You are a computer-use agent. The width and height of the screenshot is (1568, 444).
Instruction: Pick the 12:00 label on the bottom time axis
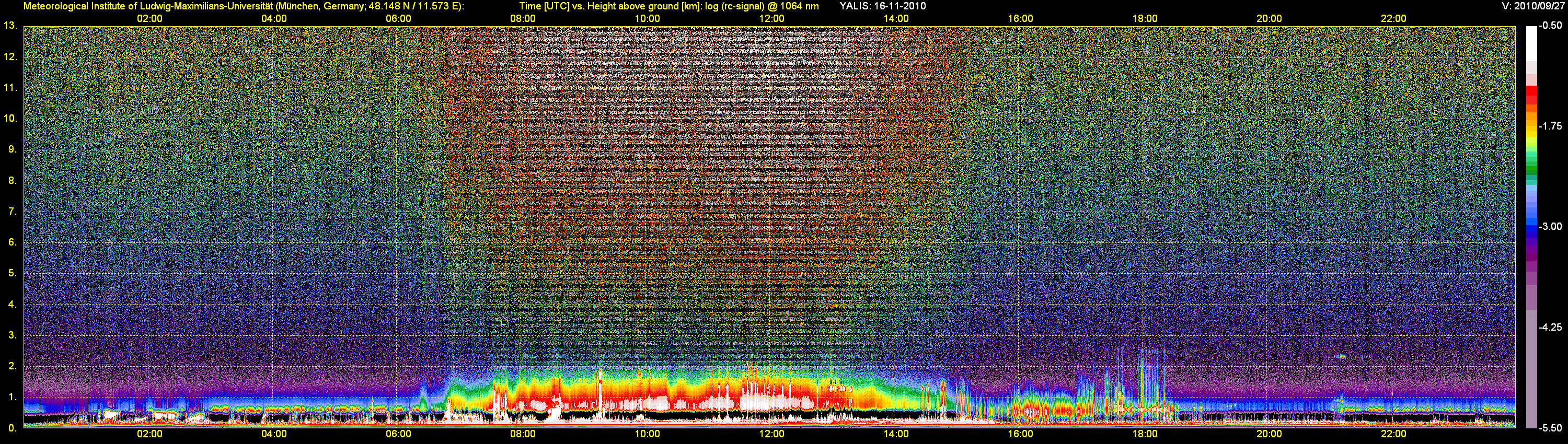(x=771, y=434)
